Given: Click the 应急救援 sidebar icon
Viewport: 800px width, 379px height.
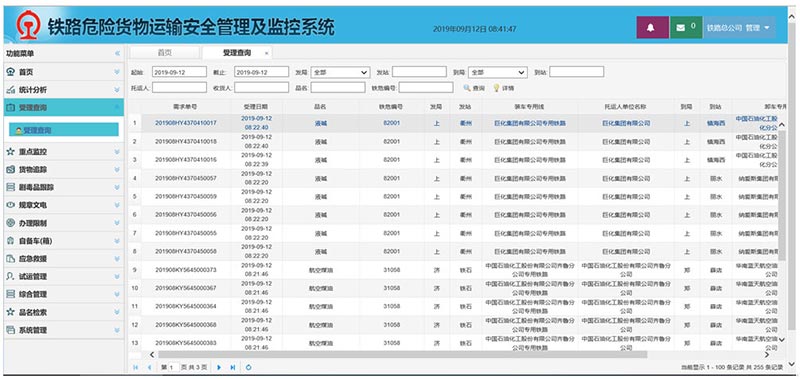Looking at the screenshot, I should pyautogui.click(x=10, y=259).
